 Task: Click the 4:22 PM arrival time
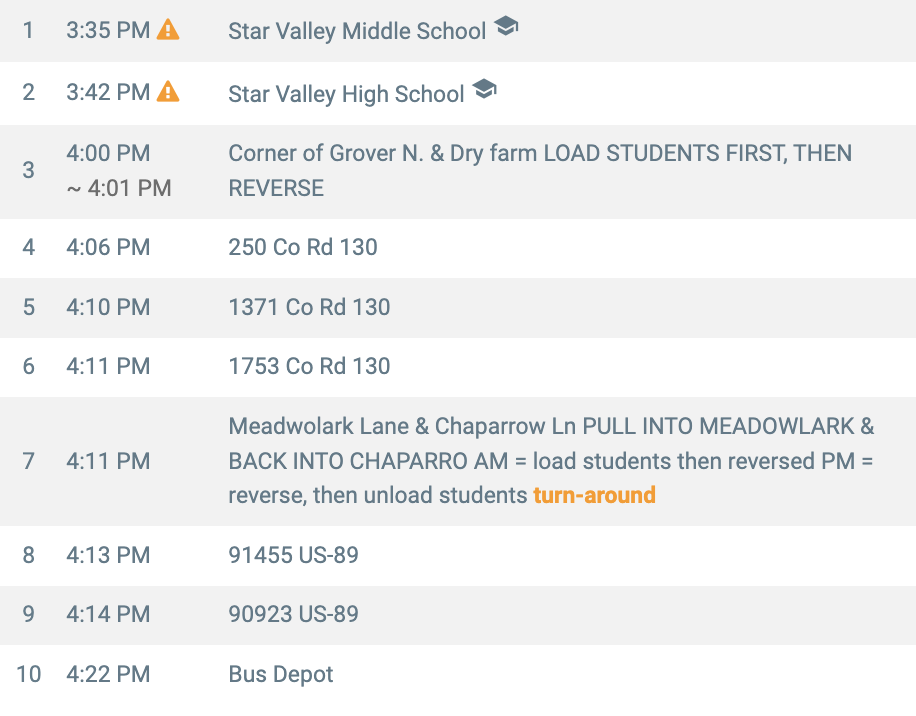(x=108, y=674)
